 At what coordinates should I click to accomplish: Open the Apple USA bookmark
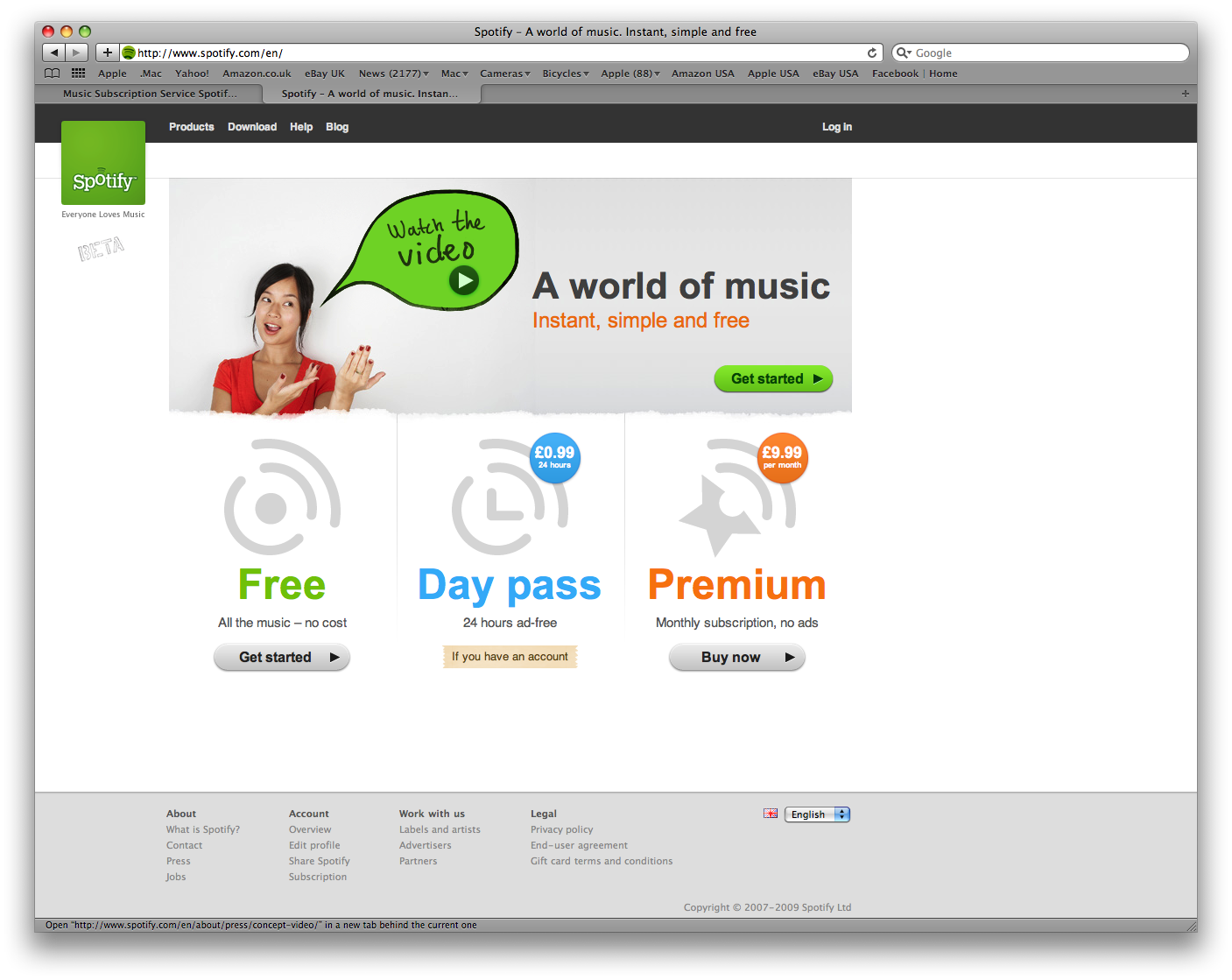tap(773, 74)
